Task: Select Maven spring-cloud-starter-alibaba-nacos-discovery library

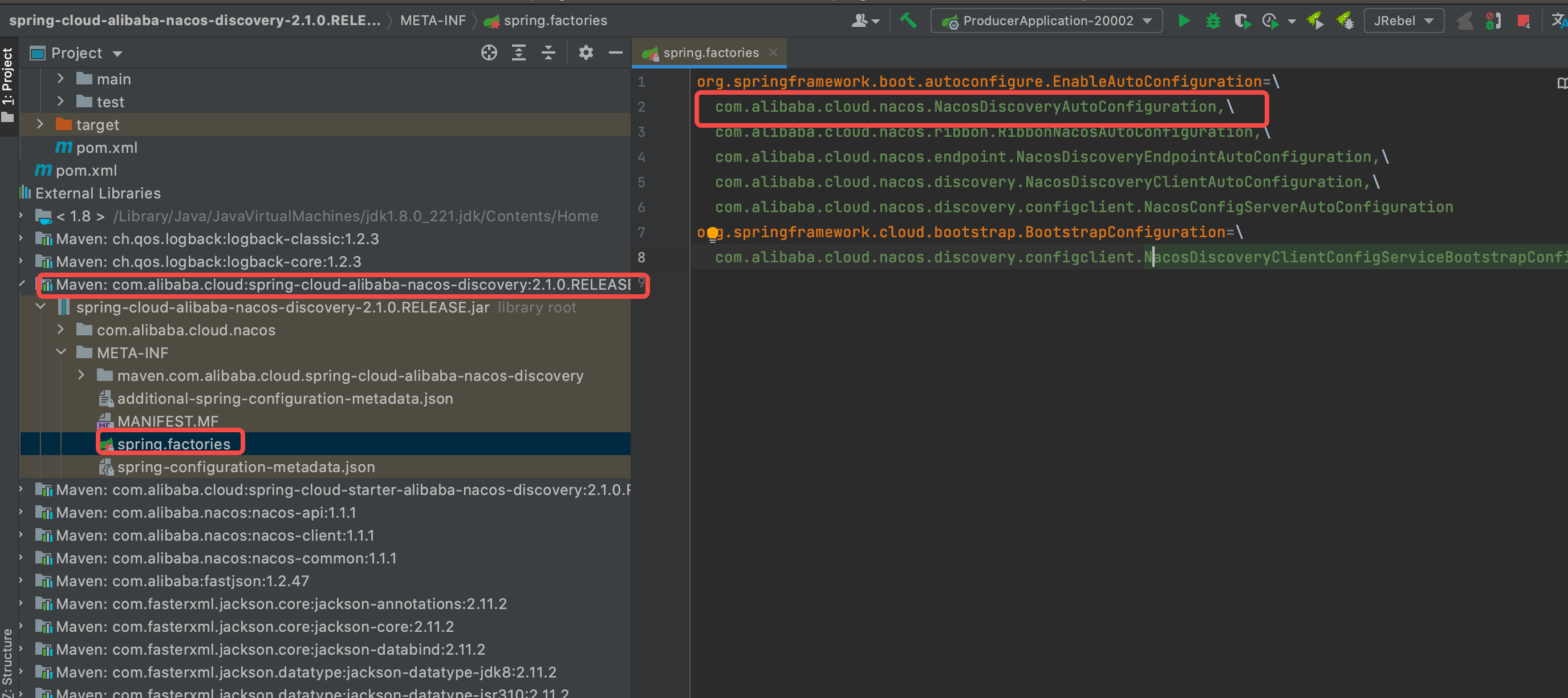Action: click(333, 490)
